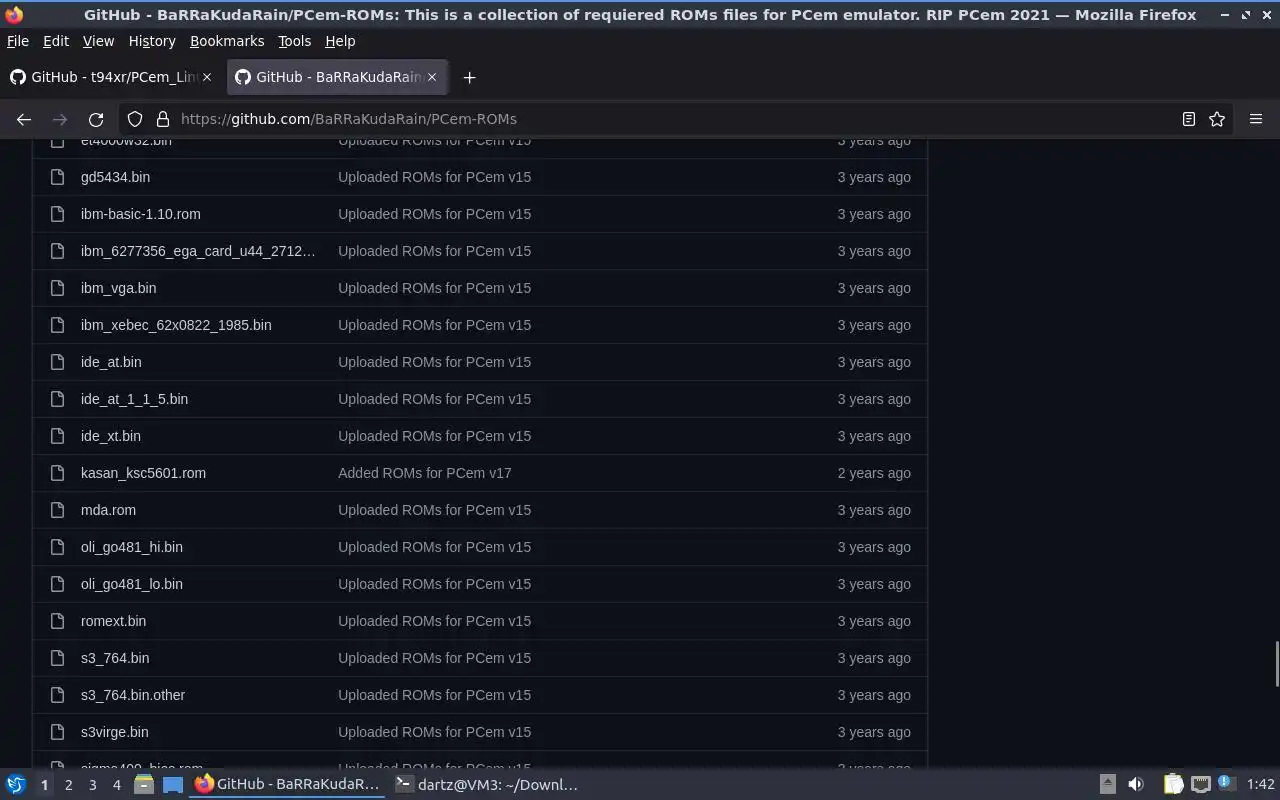
Task: Click the volume speaker icon in tray
Action: (x=1136, y=785)
